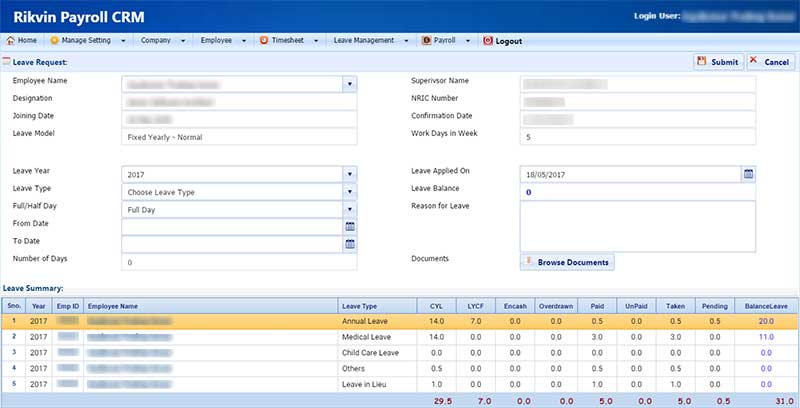
Task: Click the red Logout icon
Action: [x=488, y=41]
